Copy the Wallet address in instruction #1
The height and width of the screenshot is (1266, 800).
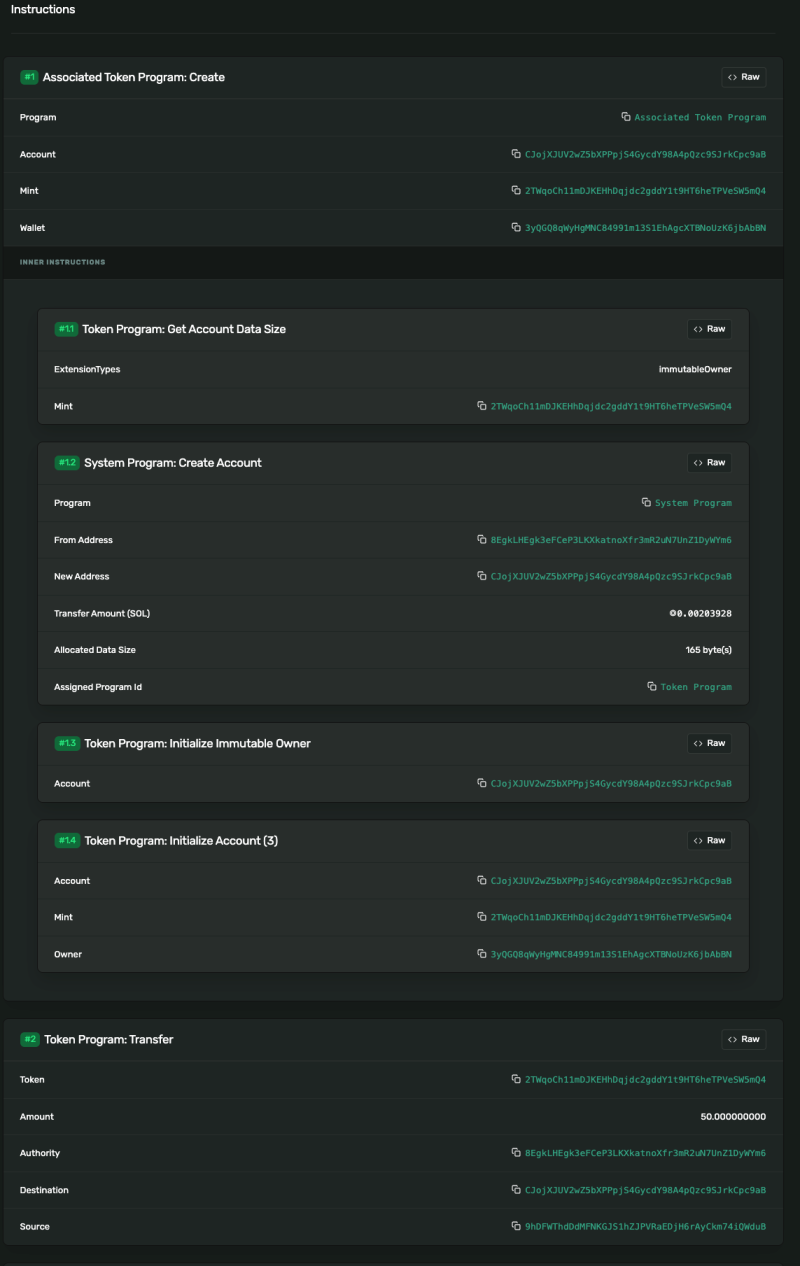click(x=516, y=228)
